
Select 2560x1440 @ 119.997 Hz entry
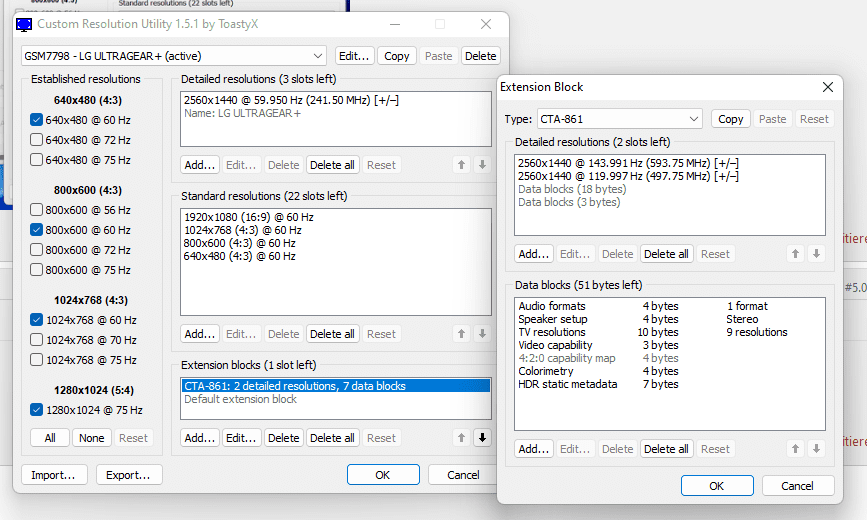coord(670,176)
